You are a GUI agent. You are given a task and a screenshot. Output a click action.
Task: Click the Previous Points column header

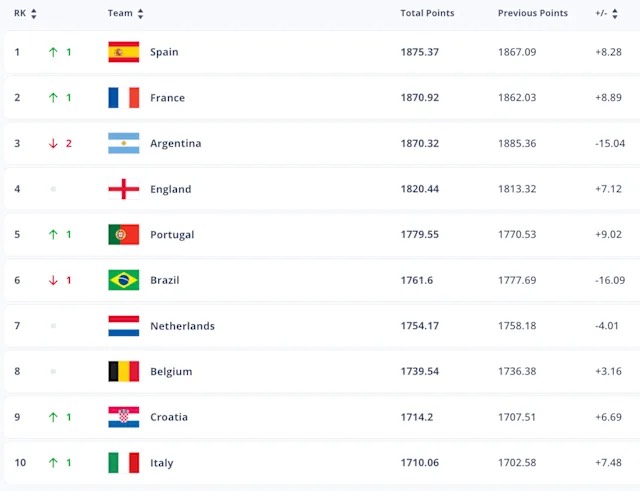click(x=533, y=13)
